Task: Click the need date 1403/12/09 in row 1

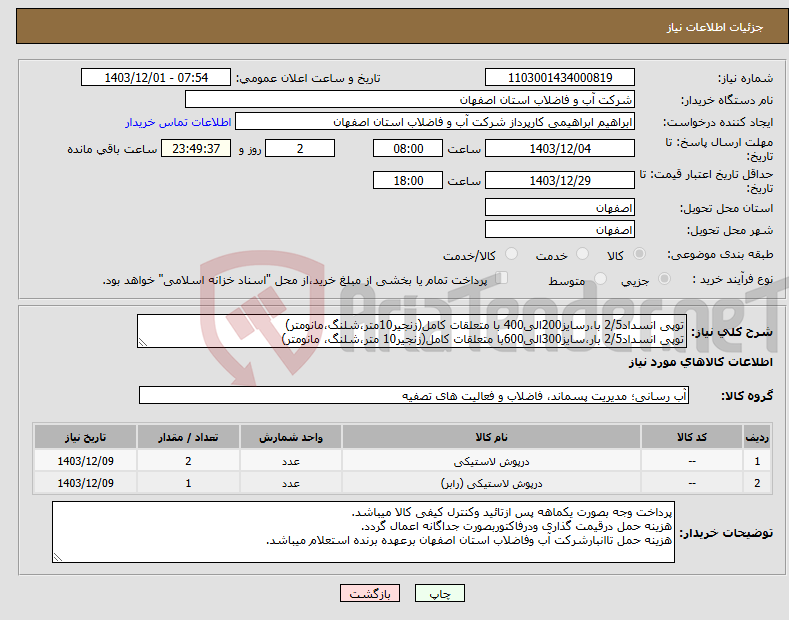Action: [86, 461]
